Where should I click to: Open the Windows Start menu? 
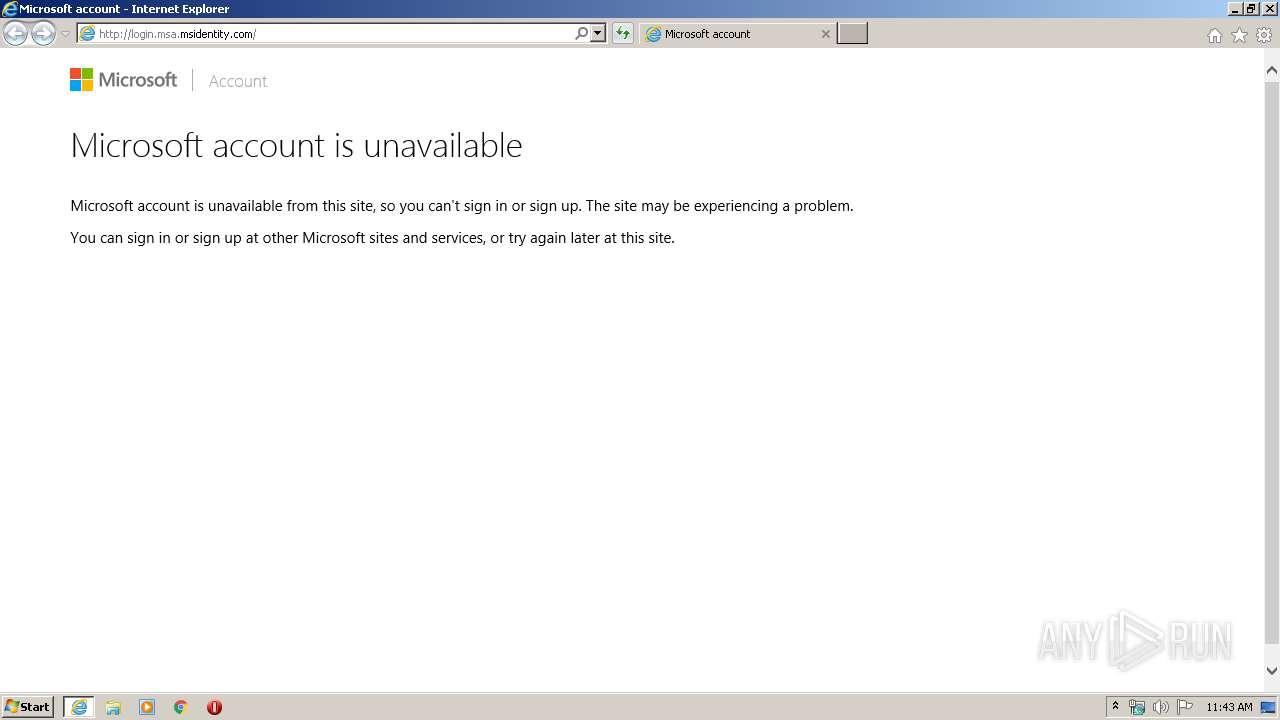(x=28, y=706)
